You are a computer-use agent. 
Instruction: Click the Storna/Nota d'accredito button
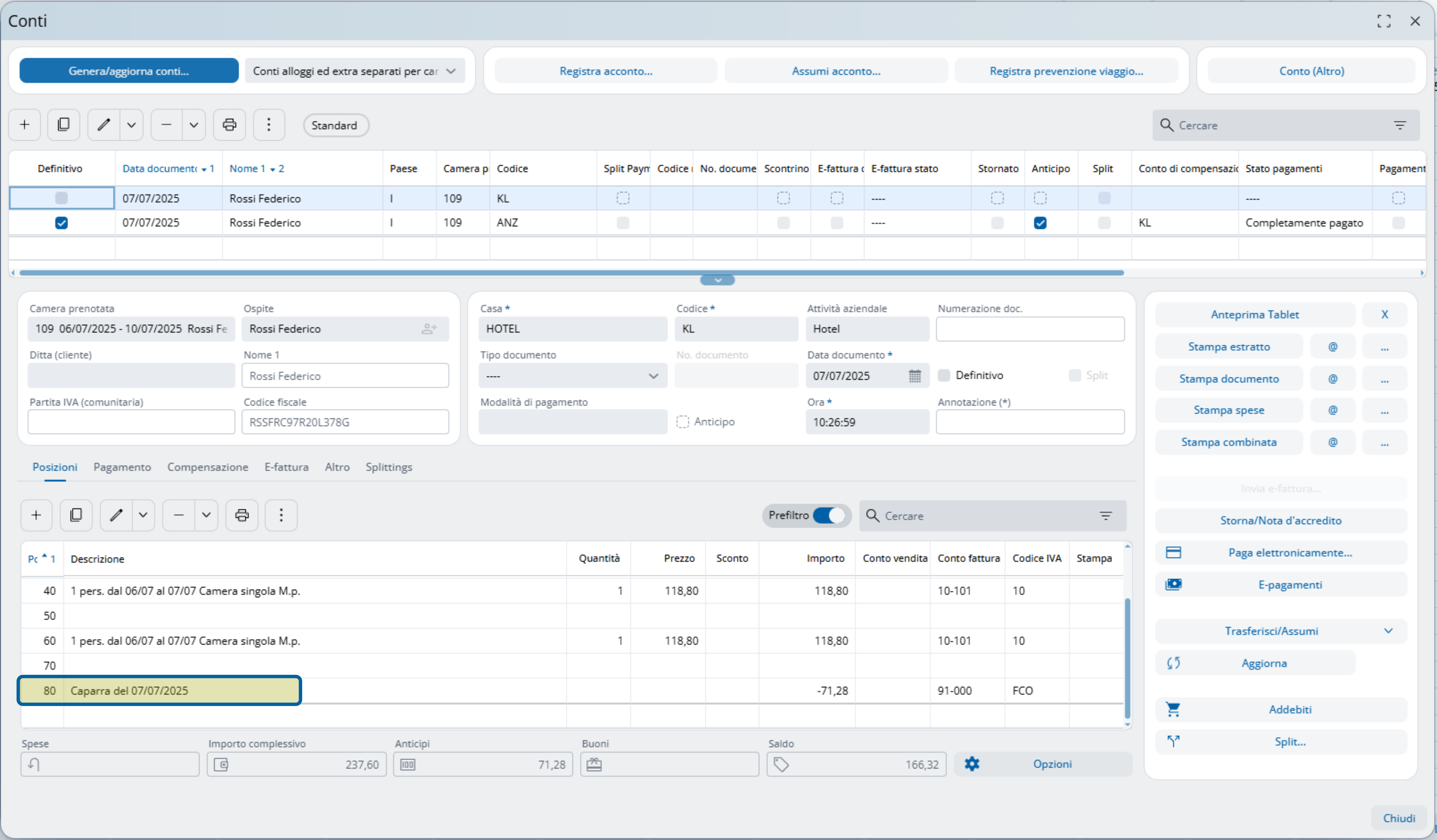click(1280, 521)
